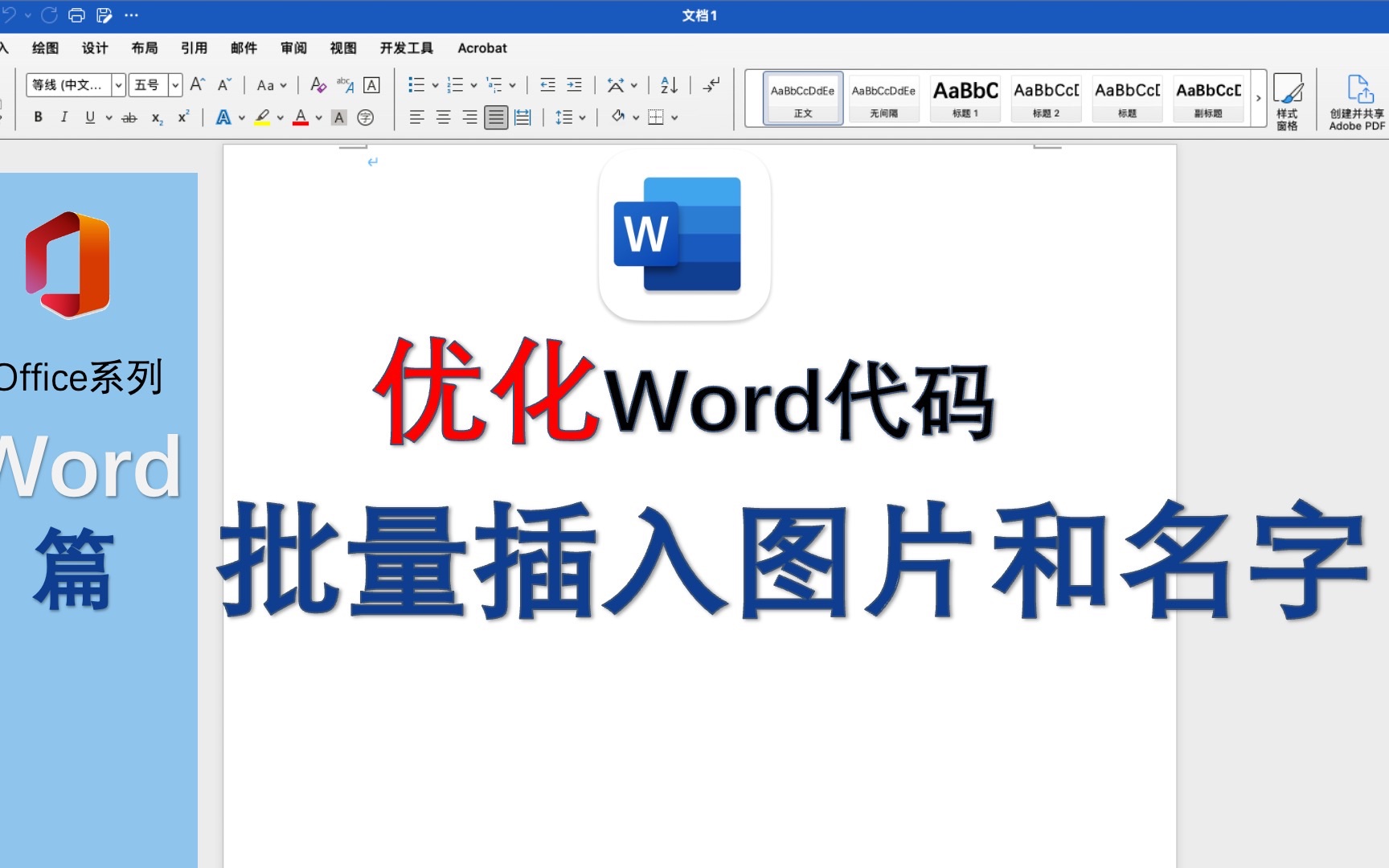The image size is (1389, 868).
Task: Apply the Subtitle (副标题) style
Action: coord(1209,98)
